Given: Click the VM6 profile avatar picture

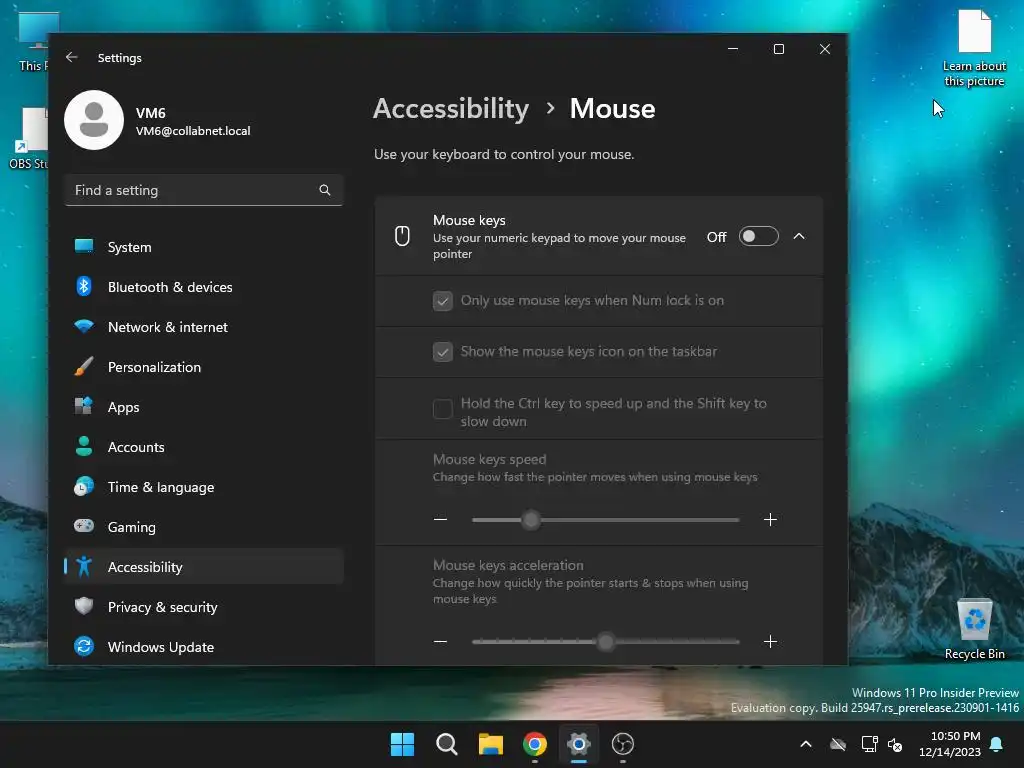Looking at the screenshot, I should 94,120.
